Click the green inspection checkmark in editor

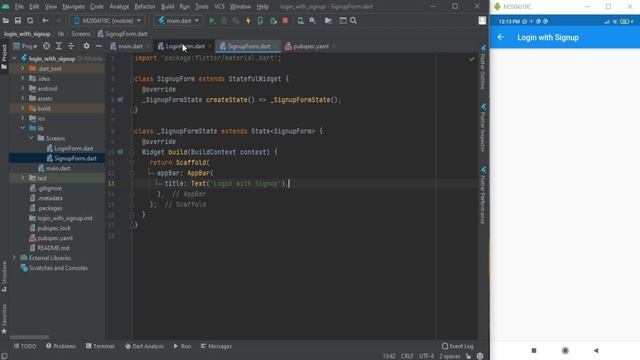tap(471, 59)
